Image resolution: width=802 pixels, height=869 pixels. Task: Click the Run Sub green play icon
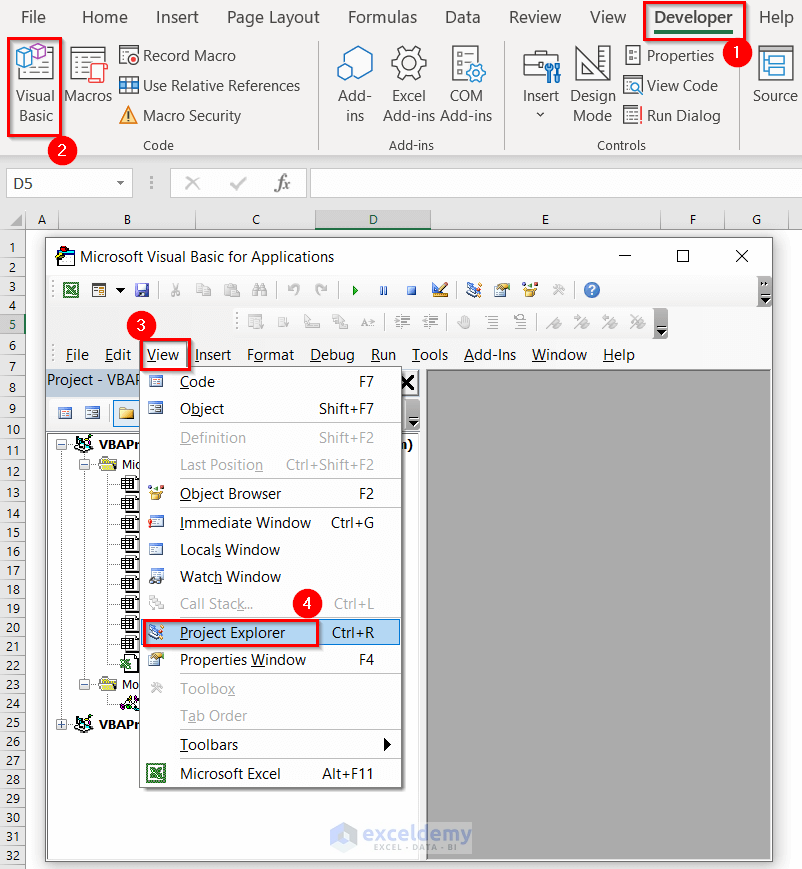(355, 290)
